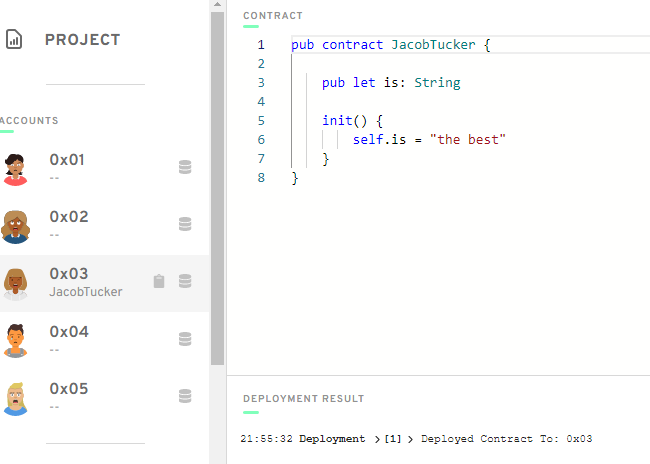Click 'Deployed Contract To: 0x03' message
Screen dimensions: 650x464
pyautogui.click(x=507, y=439)
